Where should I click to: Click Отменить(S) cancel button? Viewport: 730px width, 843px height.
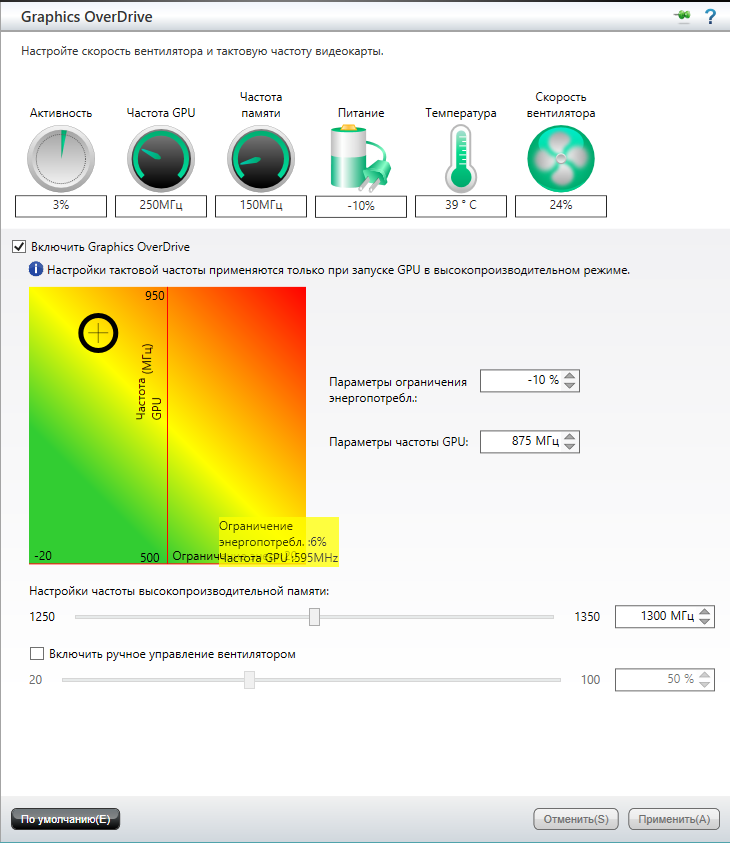click(x=576, y=819)
